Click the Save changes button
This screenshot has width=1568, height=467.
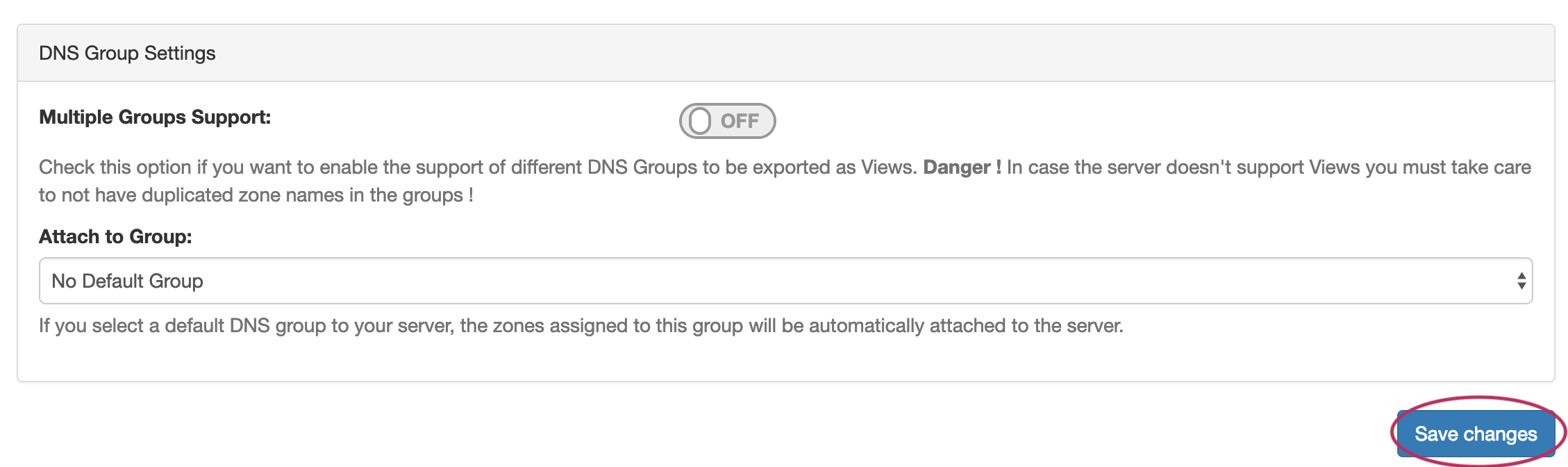click(1476, 434)
